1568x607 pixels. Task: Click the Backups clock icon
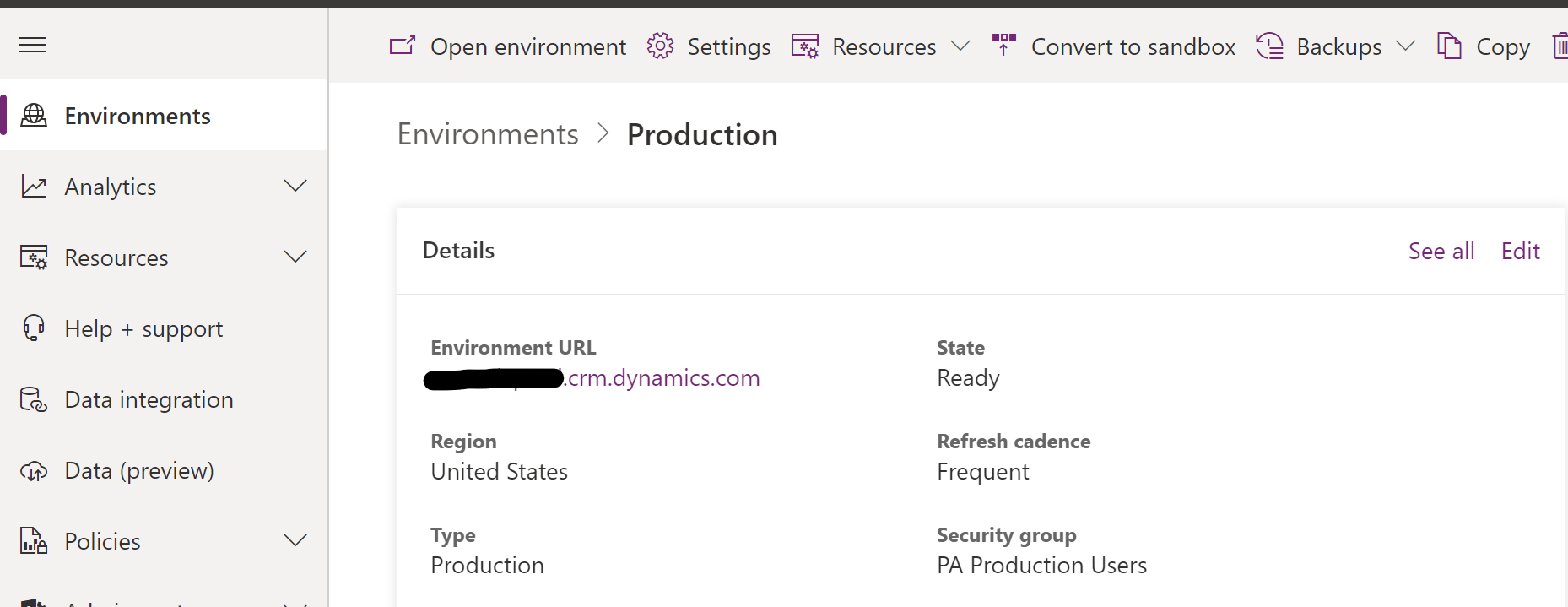(x=1269, y=46)
